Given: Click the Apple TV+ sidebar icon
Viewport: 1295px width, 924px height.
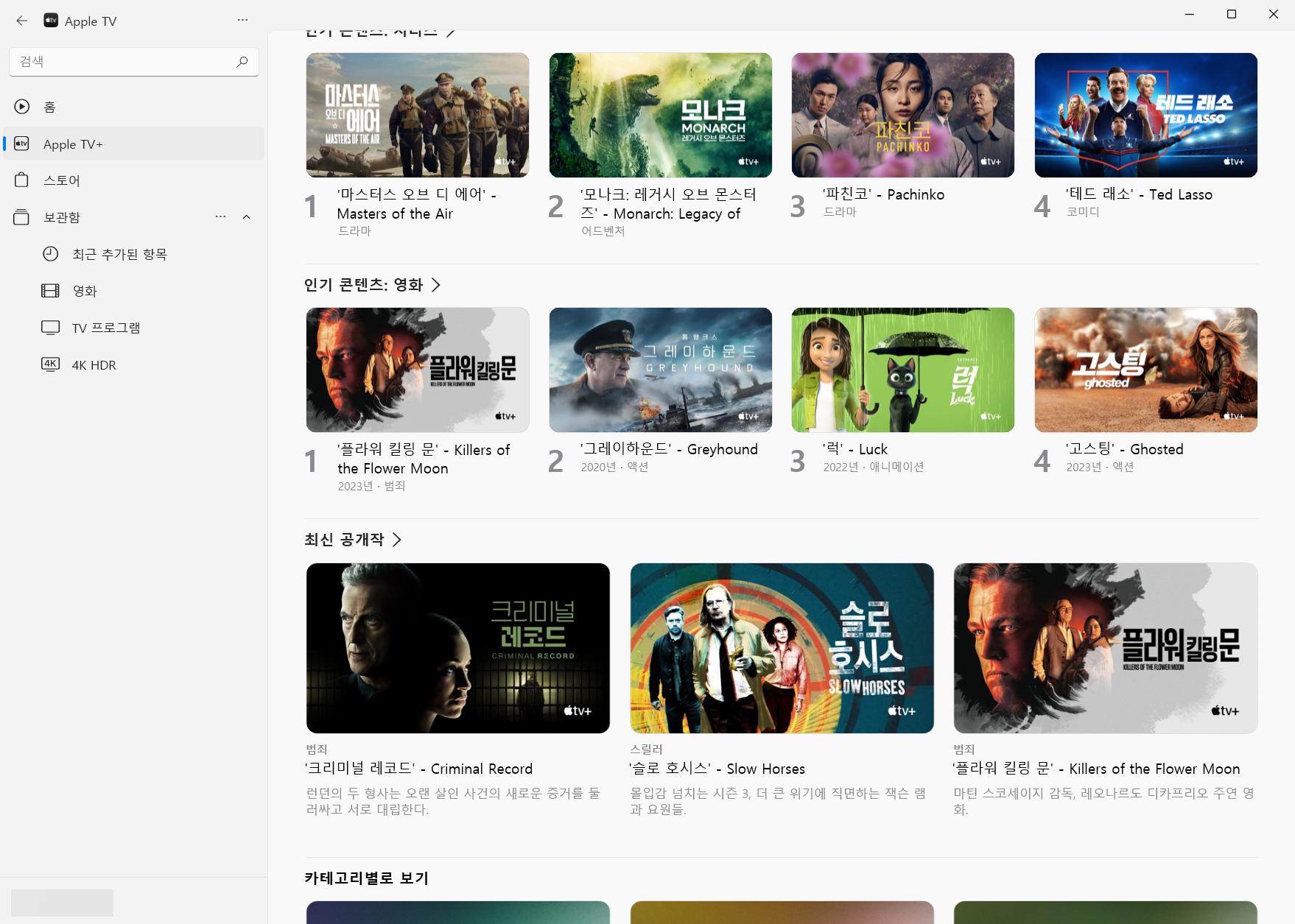Looking at the screenshot, I should (22, 144).
